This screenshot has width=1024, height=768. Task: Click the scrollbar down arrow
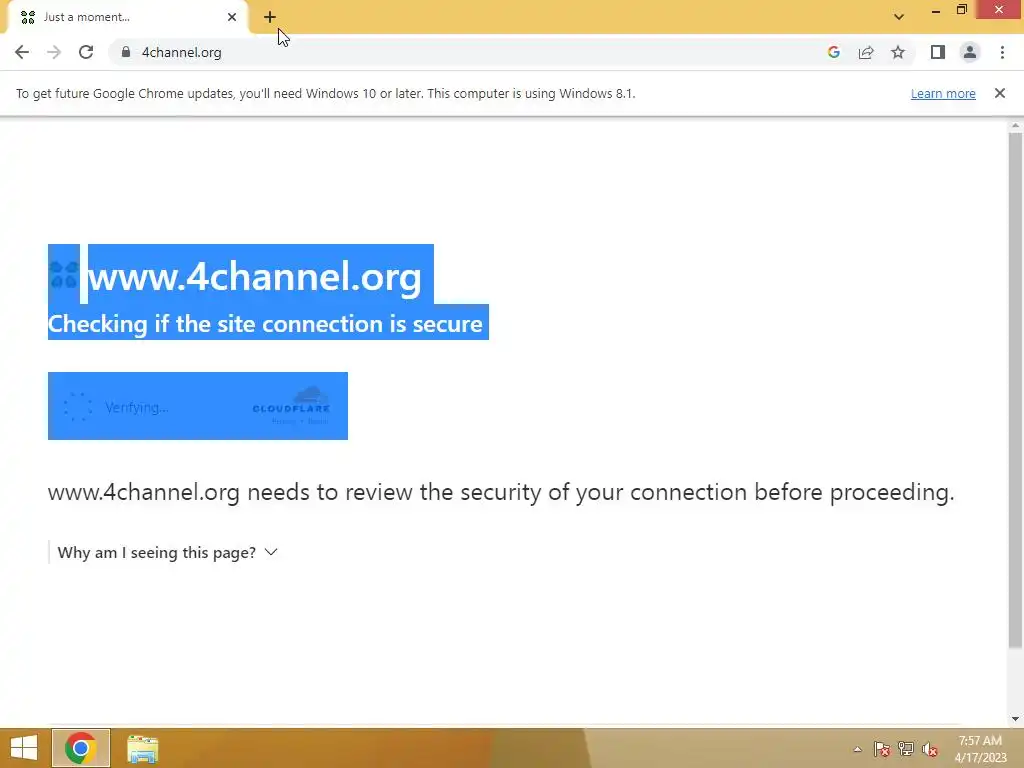1015,718
